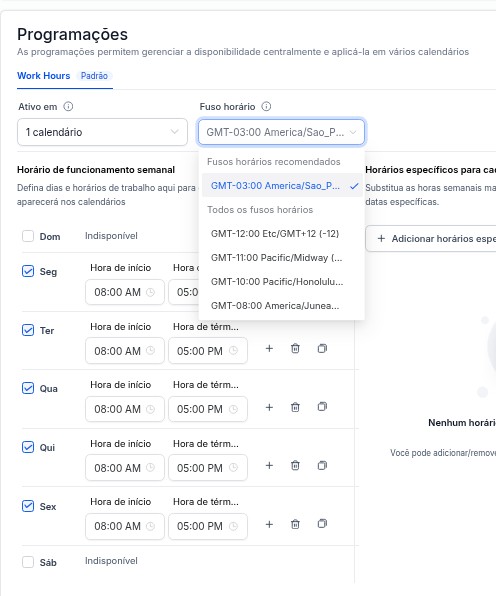Edit Qua start time 08:00 AM
Viewport: 496px width, 596px height.
pos(125,409)
